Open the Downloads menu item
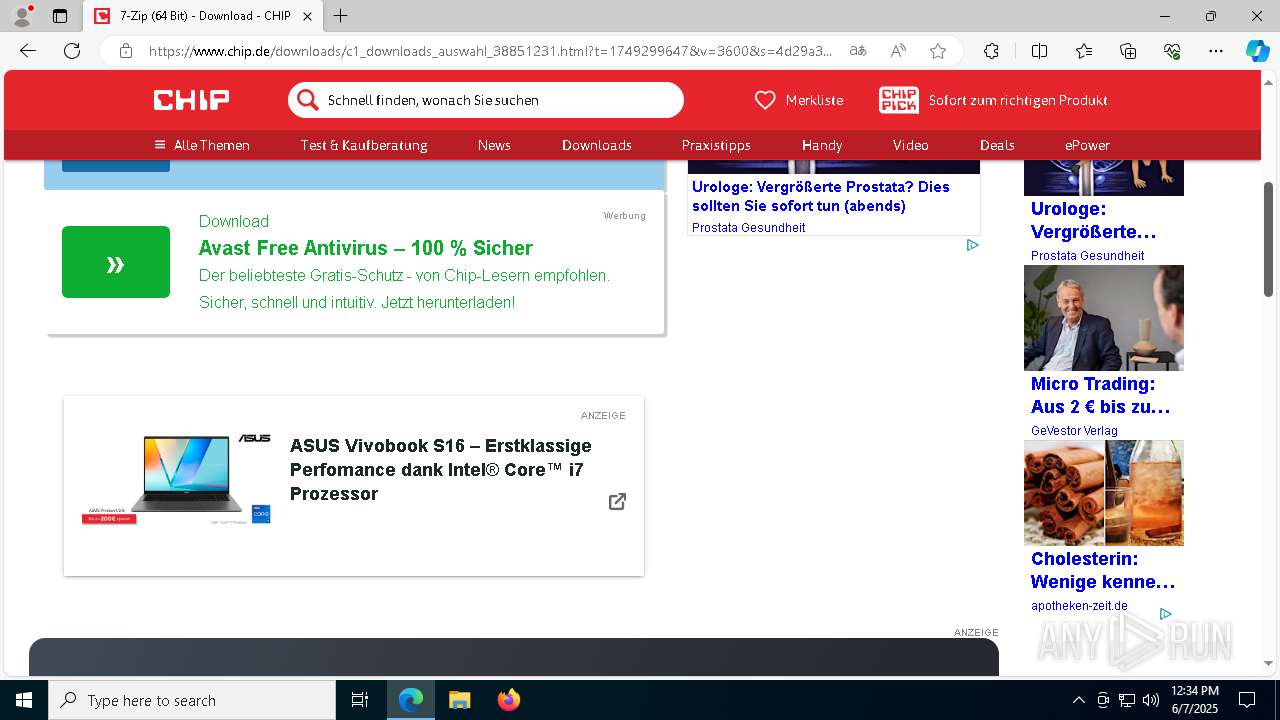The width and height of the screenshot is (1280, 720). point(597,145)
